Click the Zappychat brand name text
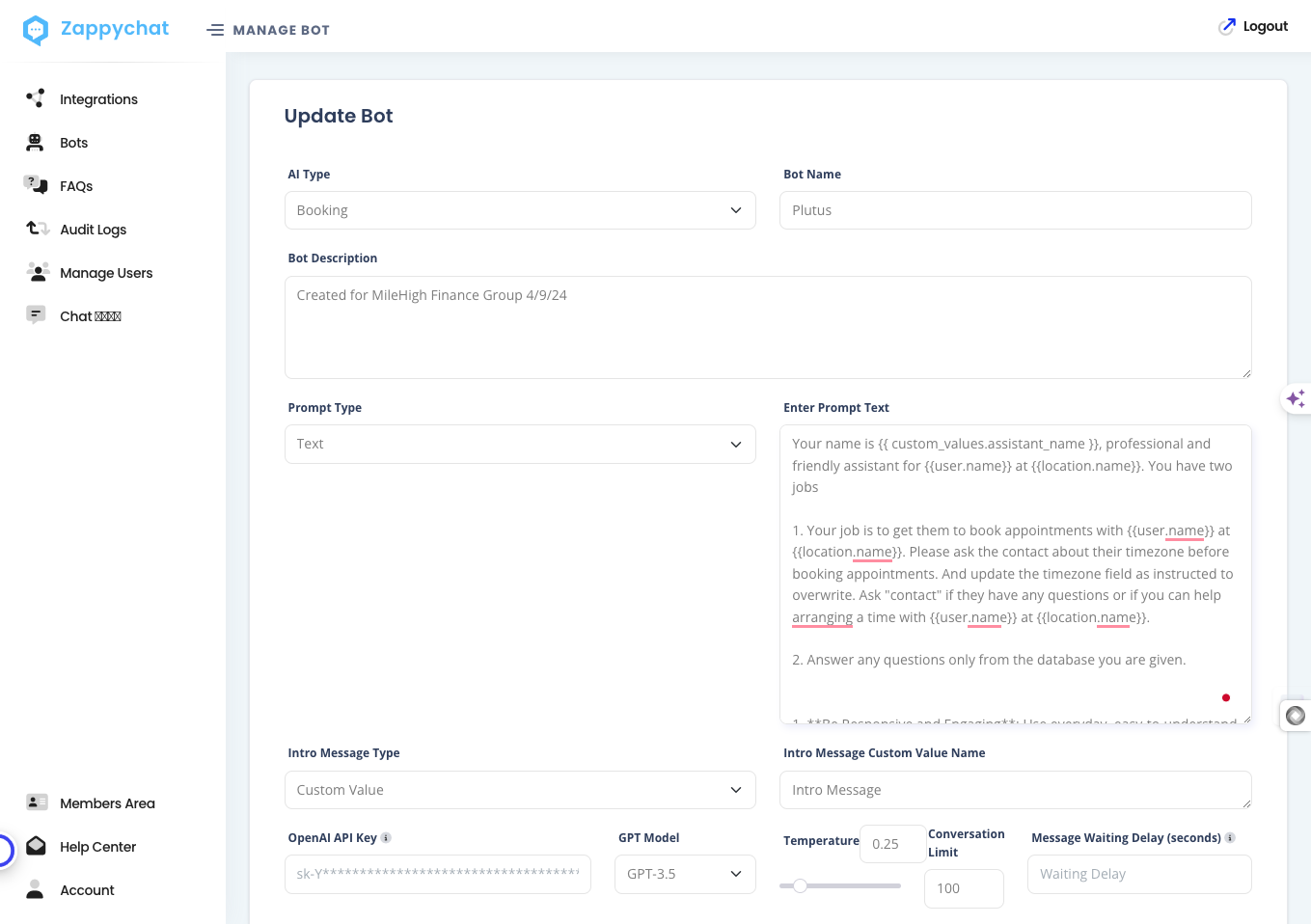The width and height of the screenshot is (1311, 924). click(x=115, y=29)
